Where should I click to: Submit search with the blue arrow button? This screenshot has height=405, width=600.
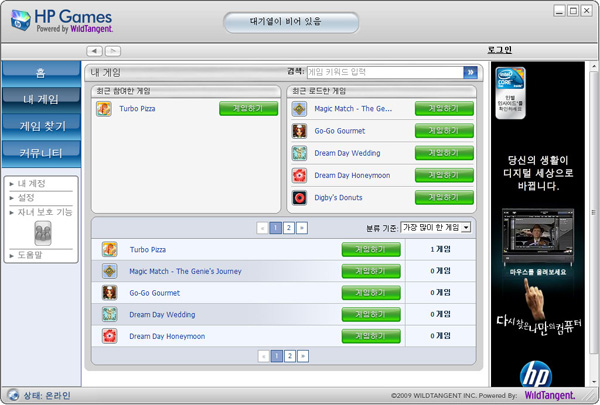[470, 72]
